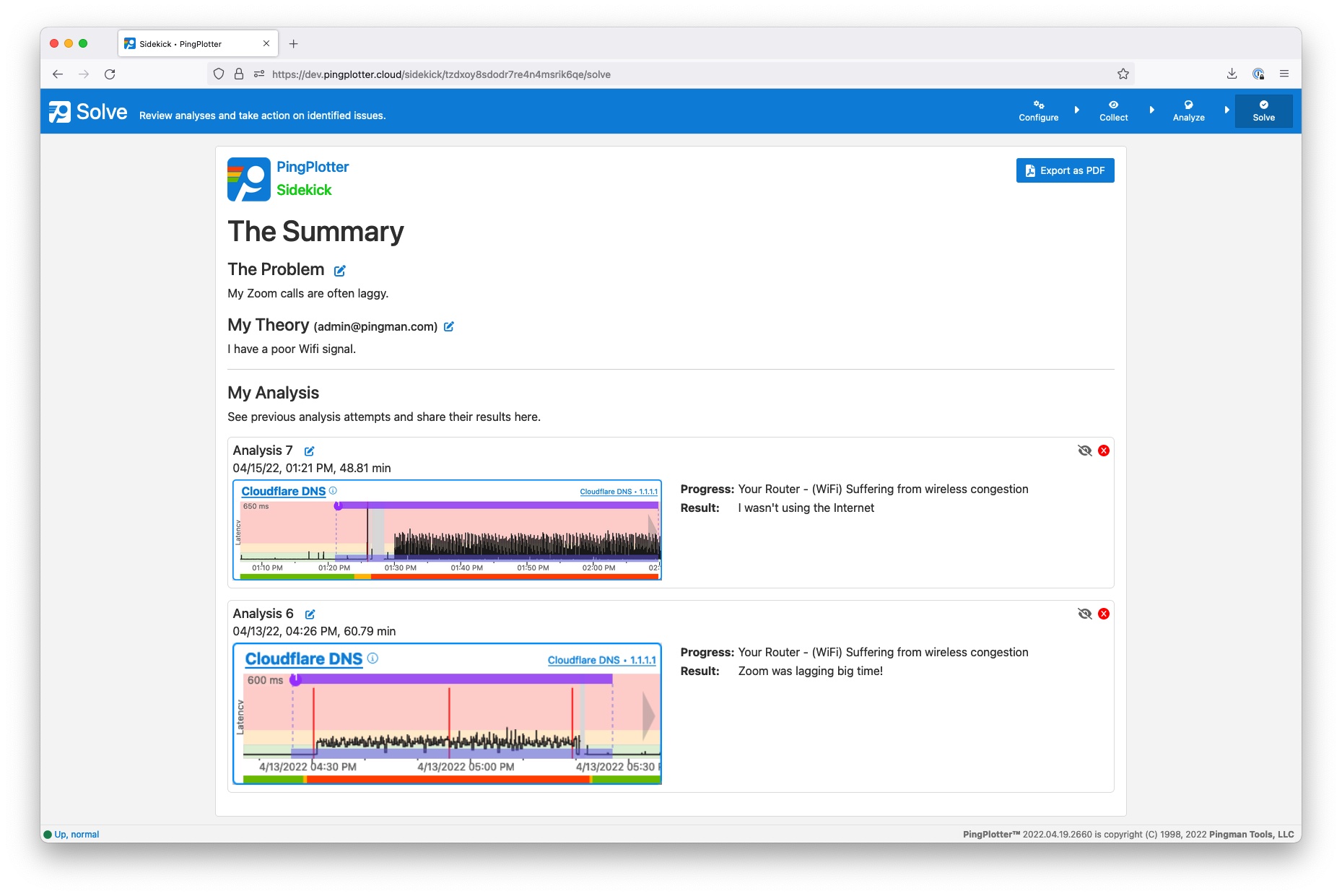This screenshot has width=1342, height=896.
Task: Open Cloudflare DNS title in Analysis 6
Action: 304,658
